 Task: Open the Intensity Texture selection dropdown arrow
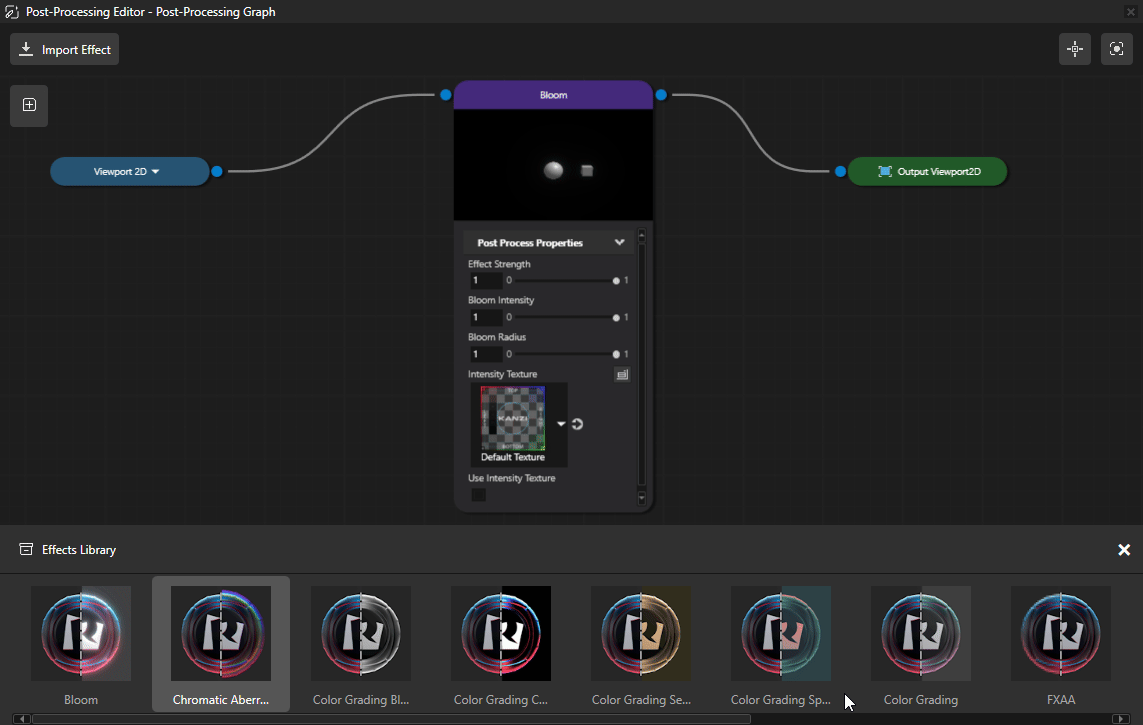pyautogui.click(x=561, y=424)
